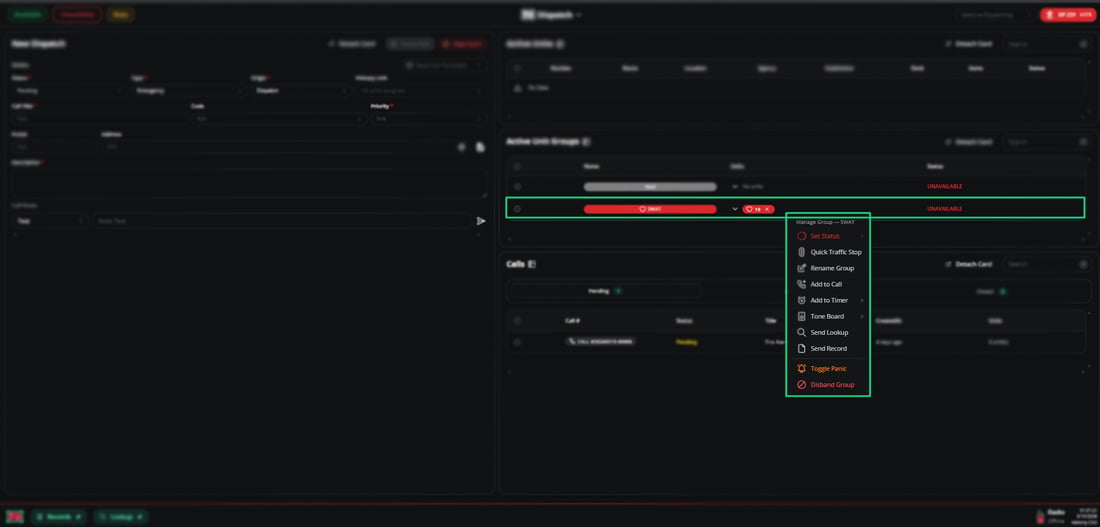This screenshot has height=527, width=1100.
Task: Expand the SWAT group units chevron
Action: [x=735, y=209]
